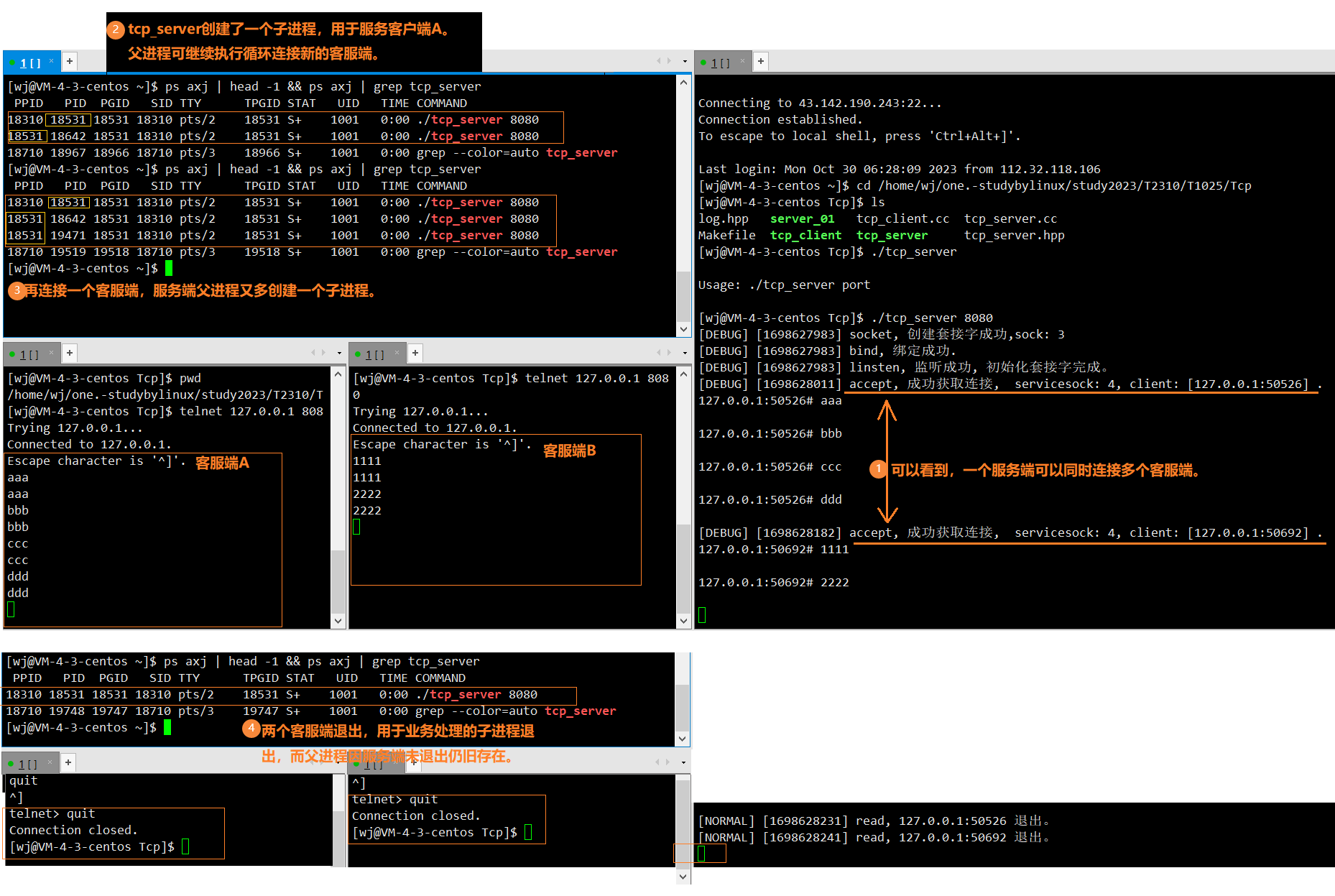Click scroll-down arrow of ps axj terminal scrollbar
This screenshot has width=1335, height=896.
(x=683, y=329)
